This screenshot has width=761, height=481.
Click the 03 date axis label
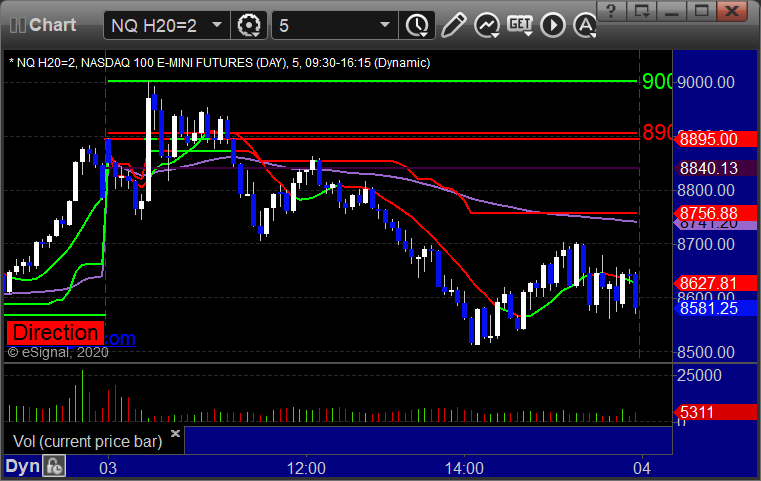(108, 468)
